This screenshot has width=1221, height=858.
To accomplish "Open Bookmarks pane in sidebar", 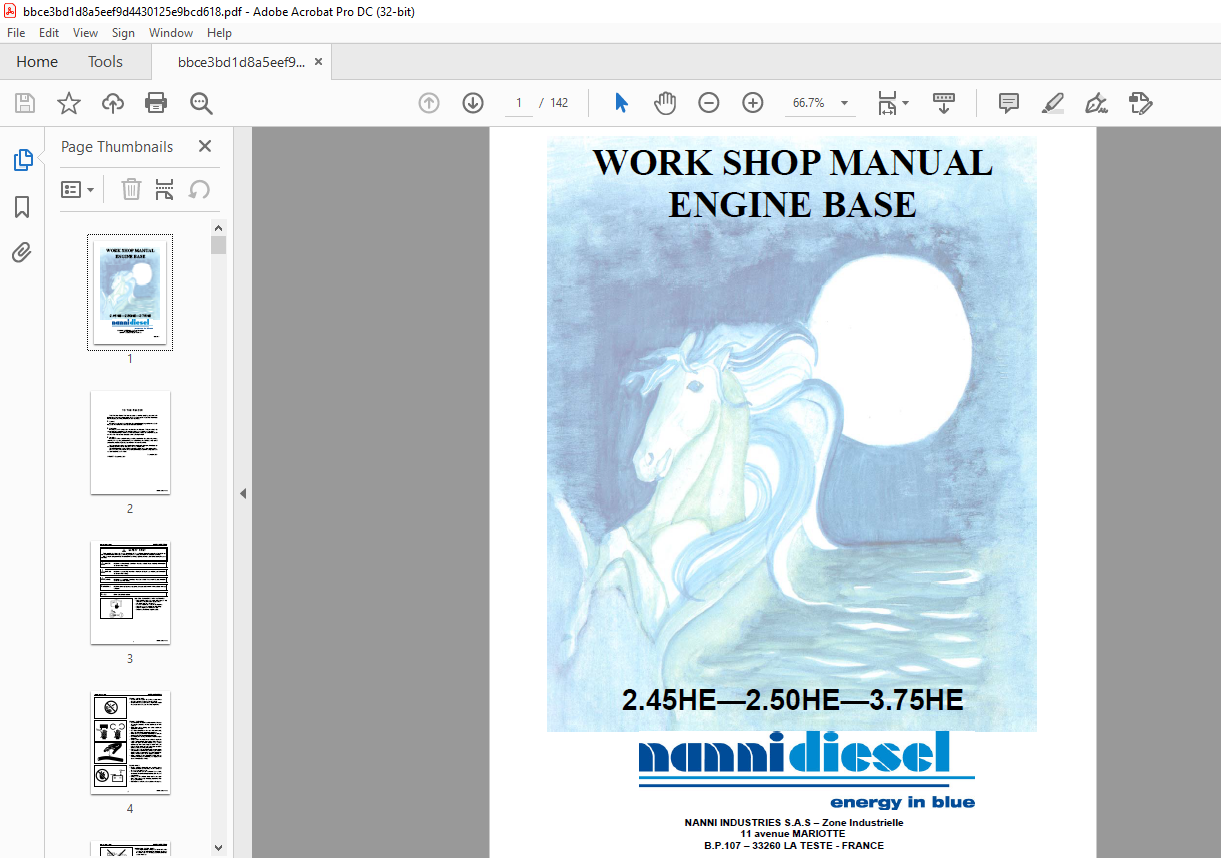I will click(22, 207).
